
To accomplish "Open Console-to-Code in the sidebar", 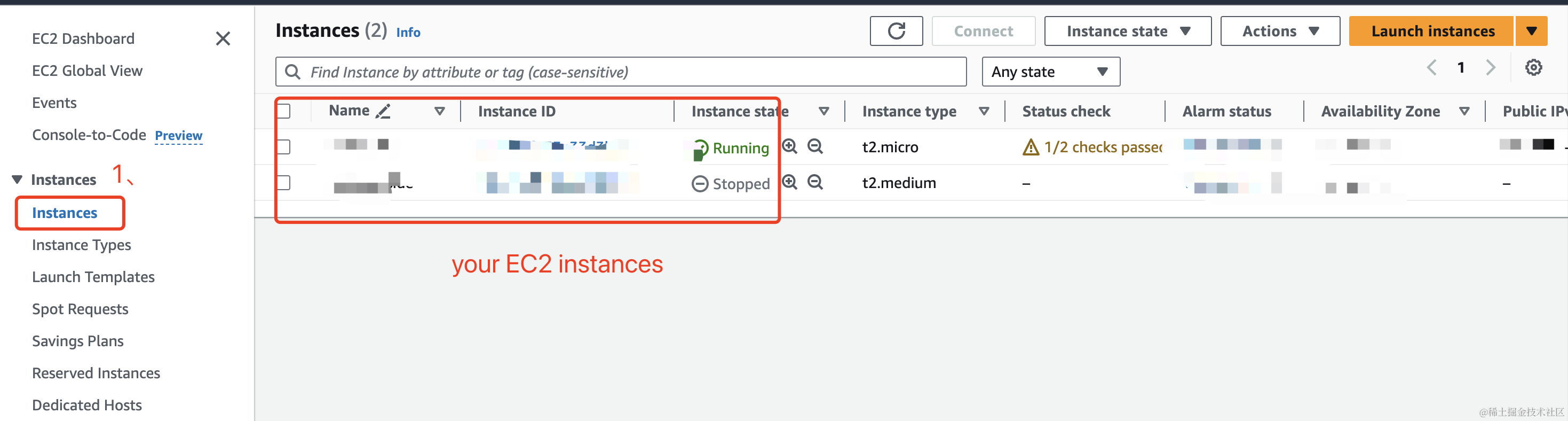I will [89, 135].
